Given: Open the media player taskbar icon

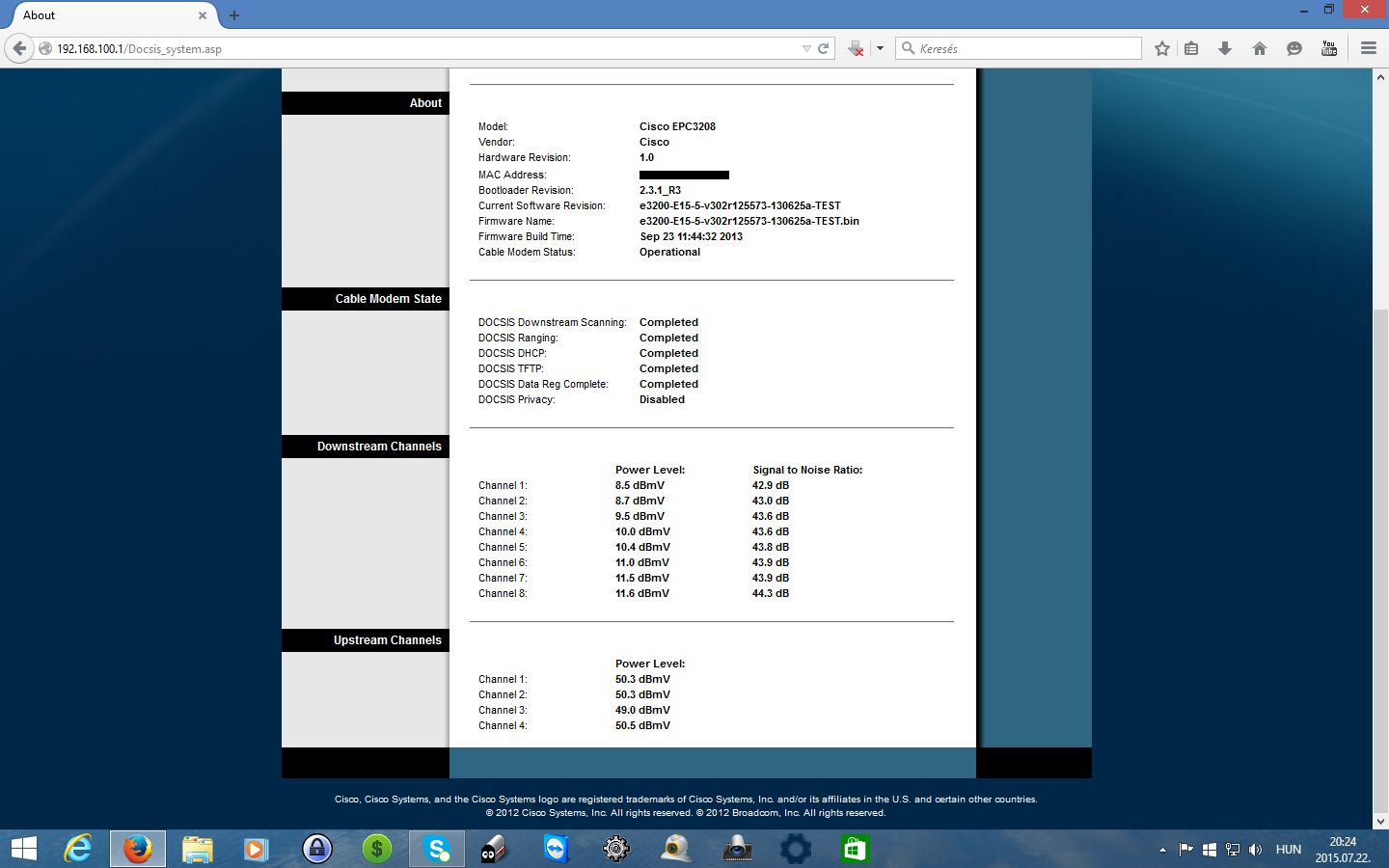Looking at the screenshot, I should (256, 849).
